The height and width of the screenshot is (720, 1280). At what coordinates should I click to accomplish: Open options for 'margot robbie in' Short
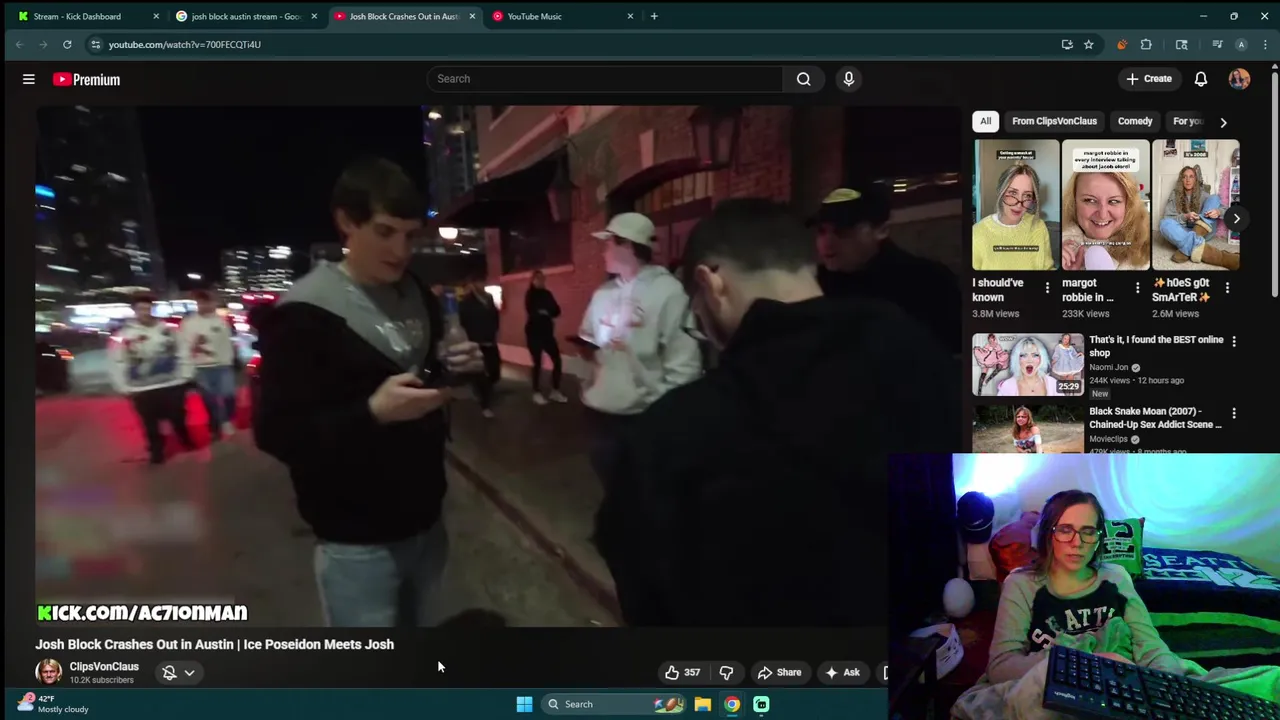[x=1137, y=288]
